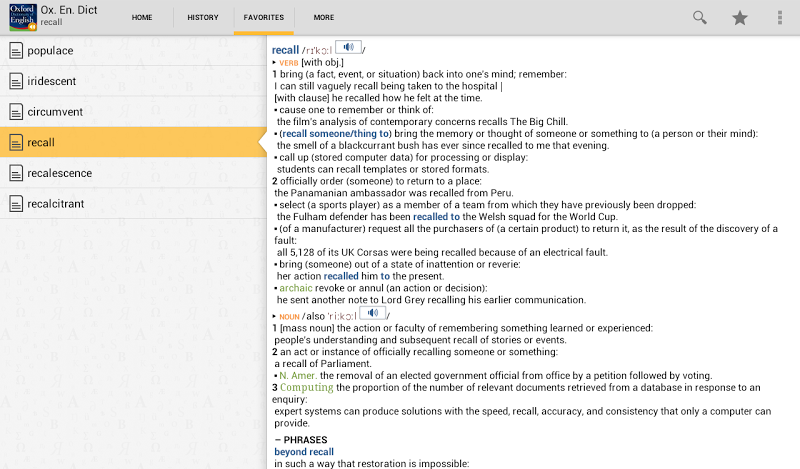Image resolution: width=800 pixels, height=469 pixels.
Task: Click the PHRASES section heading
Action: (306, 440)
